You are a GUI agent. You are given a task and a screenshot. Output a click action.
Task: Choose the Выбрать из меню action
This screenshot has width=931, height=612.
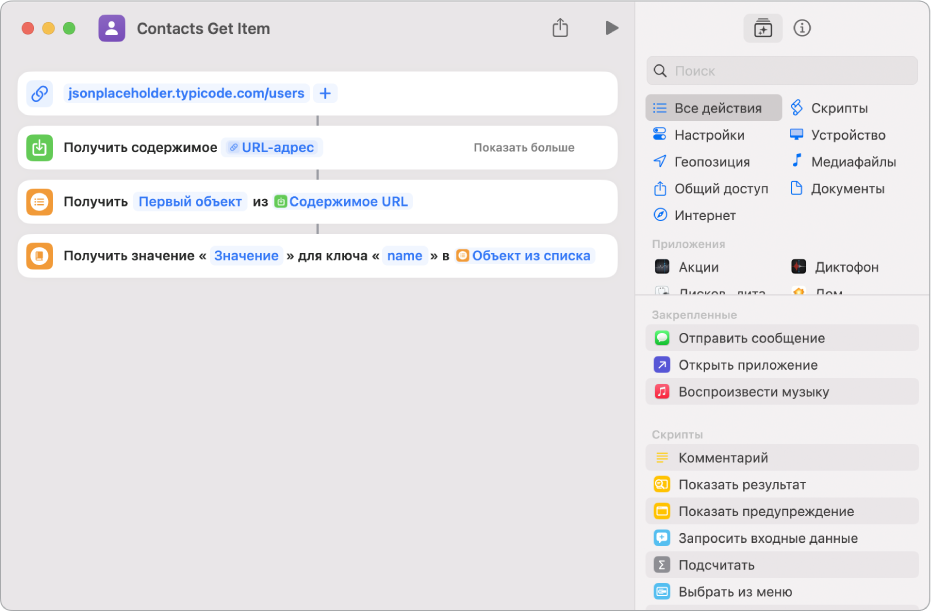coord(782,592)
